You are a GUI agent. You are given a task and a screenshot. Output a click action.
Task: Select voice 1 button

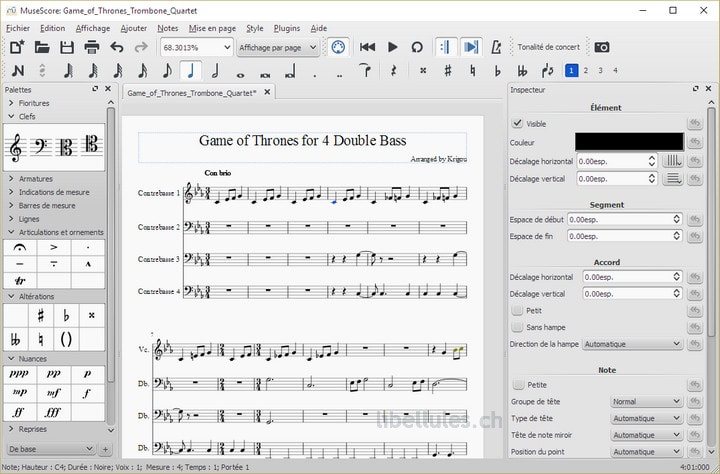(571, 70)
